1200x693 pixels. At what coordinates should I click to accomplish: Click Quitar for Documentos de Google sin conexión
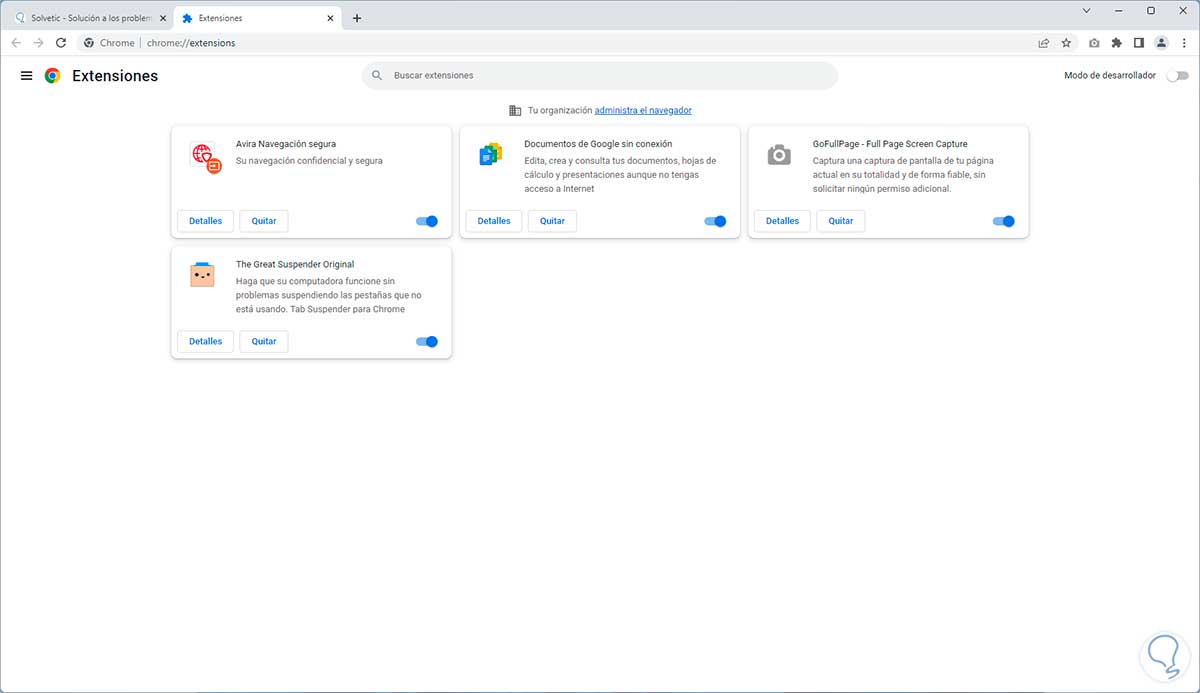[x=552, y=221]
